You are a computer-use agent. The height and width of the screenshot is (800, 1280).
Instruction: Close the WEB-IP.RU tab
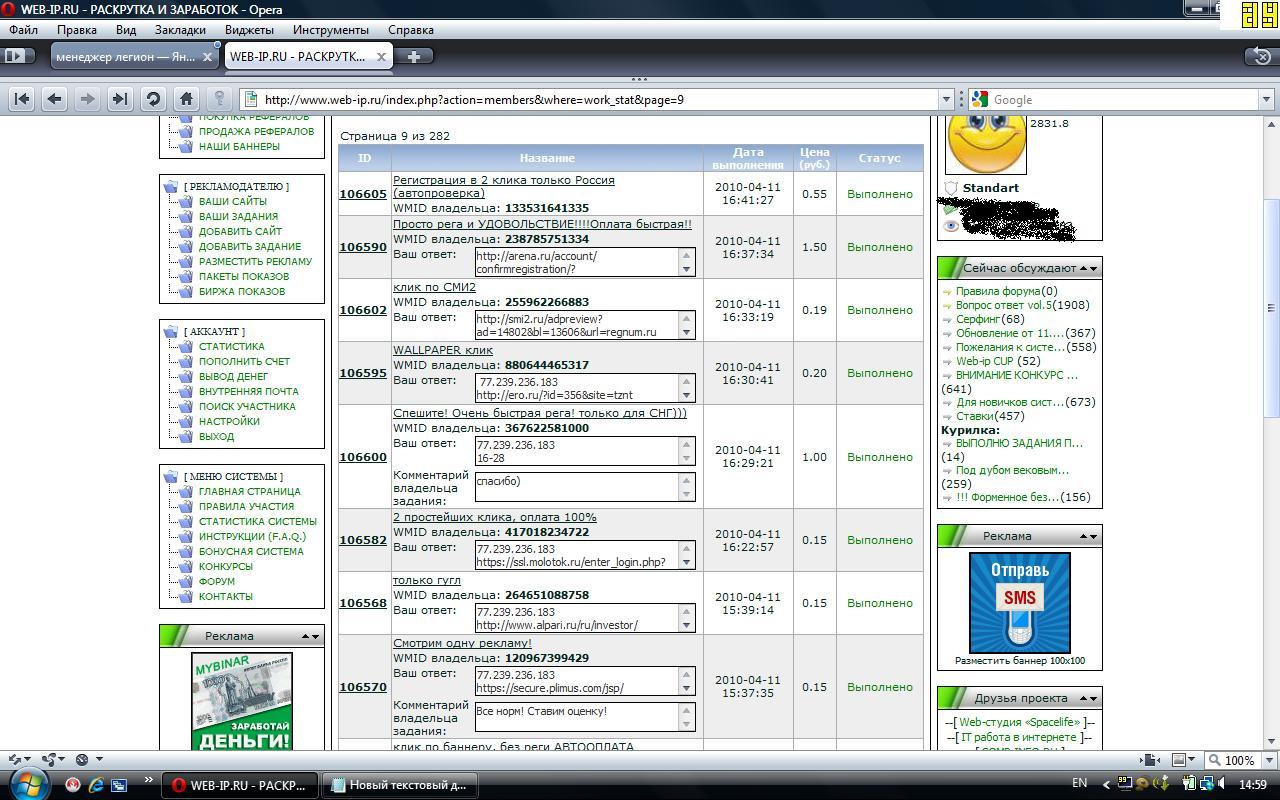(381, 57)
